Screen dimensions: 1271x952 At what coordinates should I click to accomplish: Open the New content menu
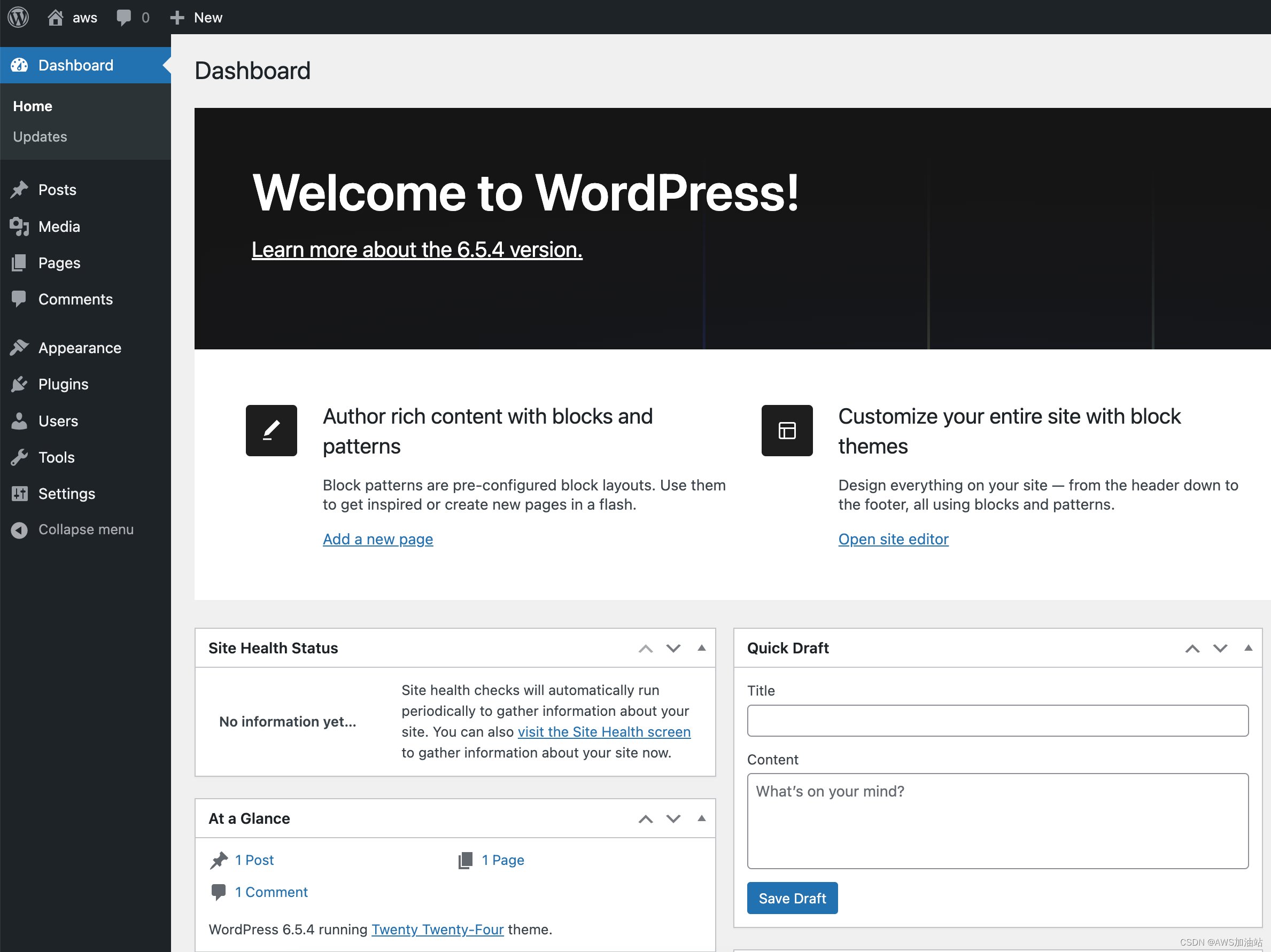[x=196, y=17]
